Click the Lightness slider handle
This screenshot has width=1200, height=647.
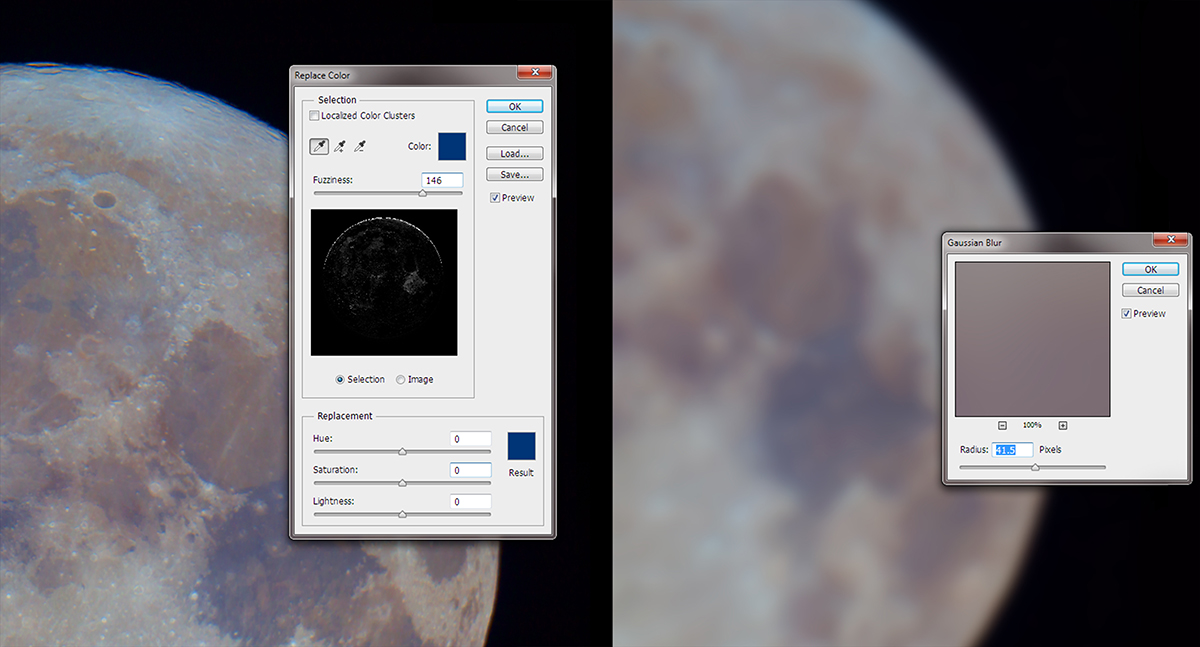pyautogui.click(x=402, y=514)
